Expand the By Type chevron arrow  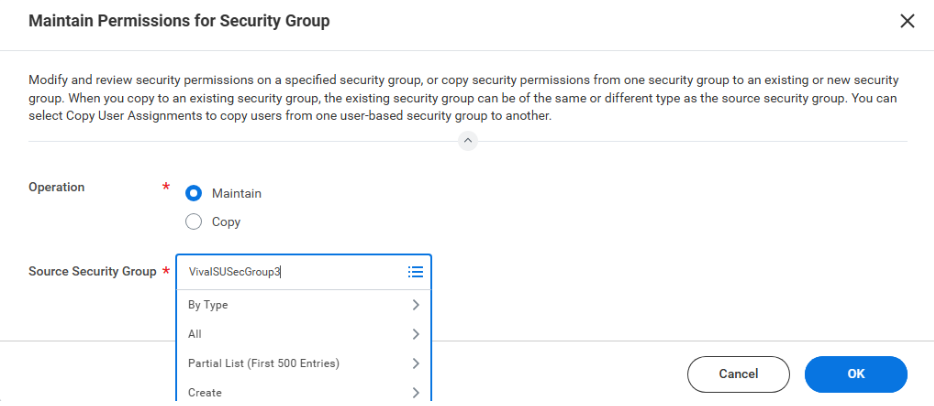(416, 305)
